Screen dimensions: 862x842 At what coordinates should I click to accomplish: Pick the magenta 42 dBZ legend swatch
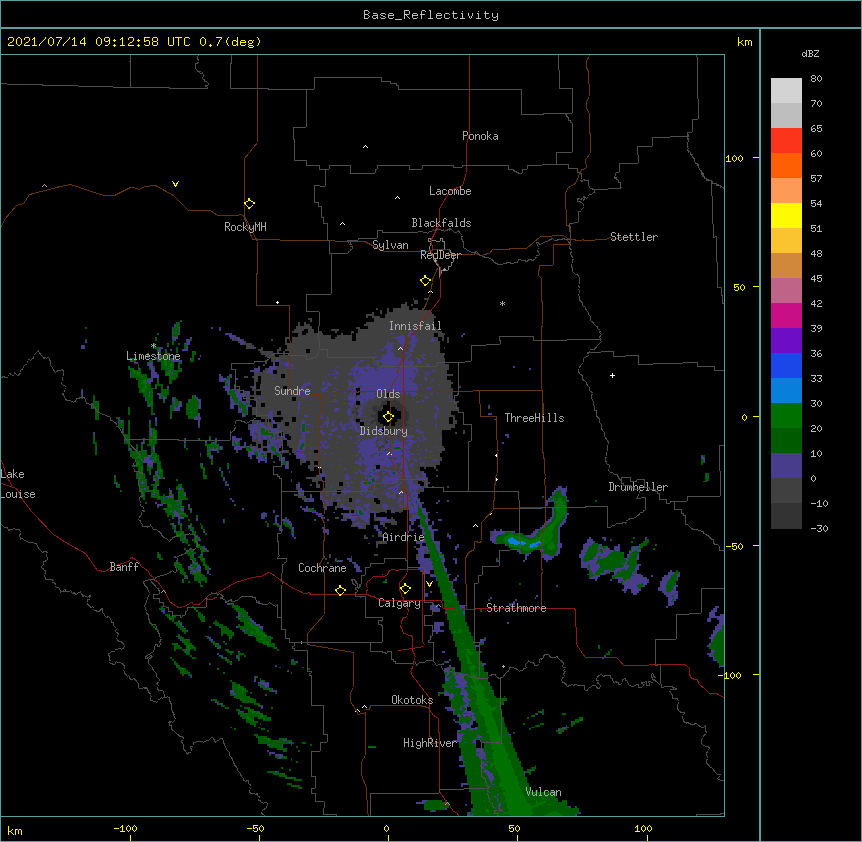click(x=786, y=315)
